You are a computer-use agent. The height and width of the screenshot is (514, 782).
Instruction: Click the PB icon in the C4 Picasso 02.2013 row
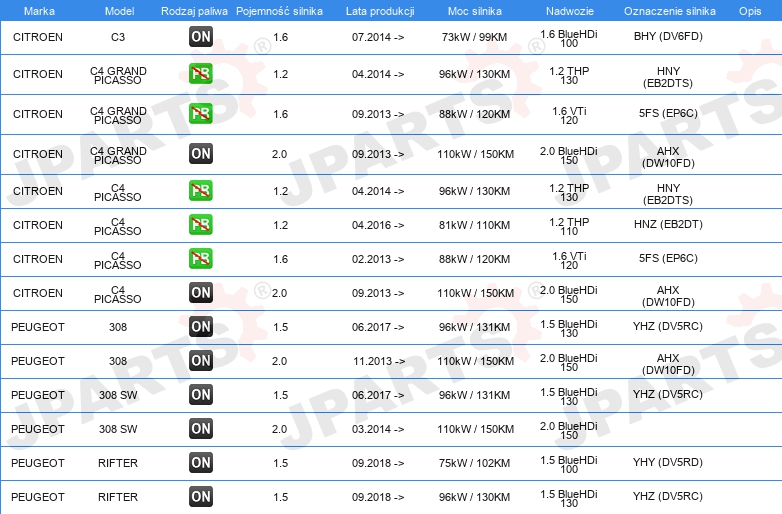pos(200,259)
